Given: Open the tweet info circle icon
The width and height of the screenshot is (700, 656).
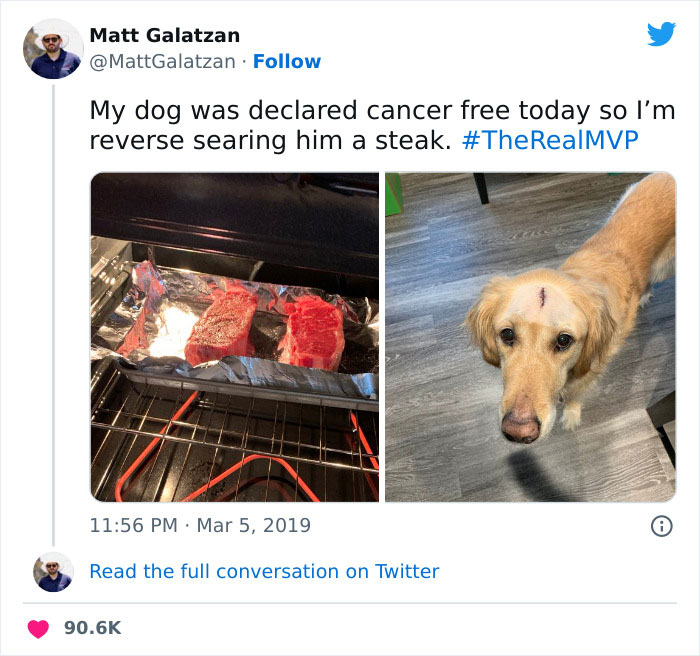Looking at the screenshot, I should (x=662, y=526).
